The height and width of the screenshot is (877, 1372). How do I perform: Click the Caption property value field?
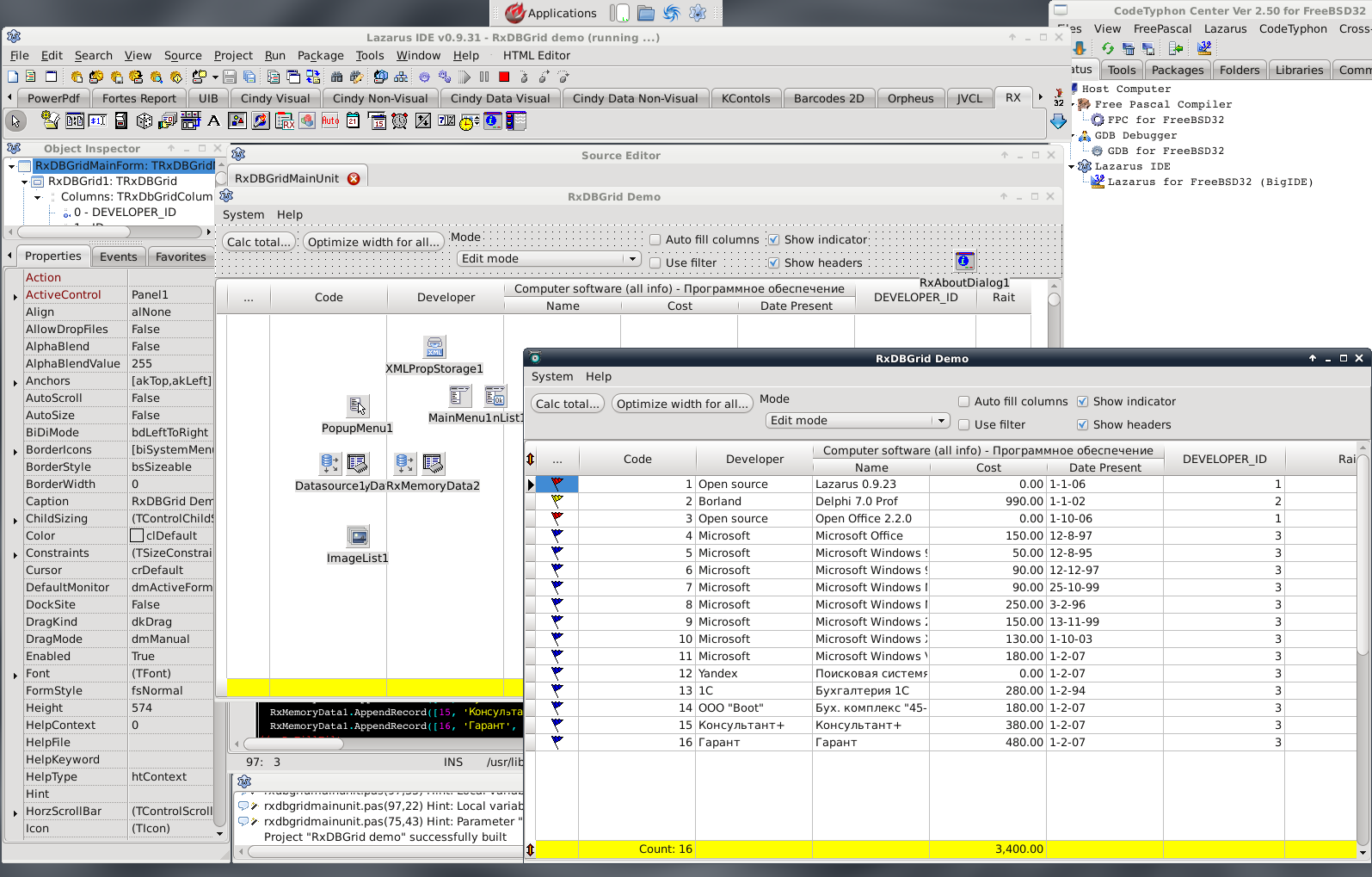171,501
